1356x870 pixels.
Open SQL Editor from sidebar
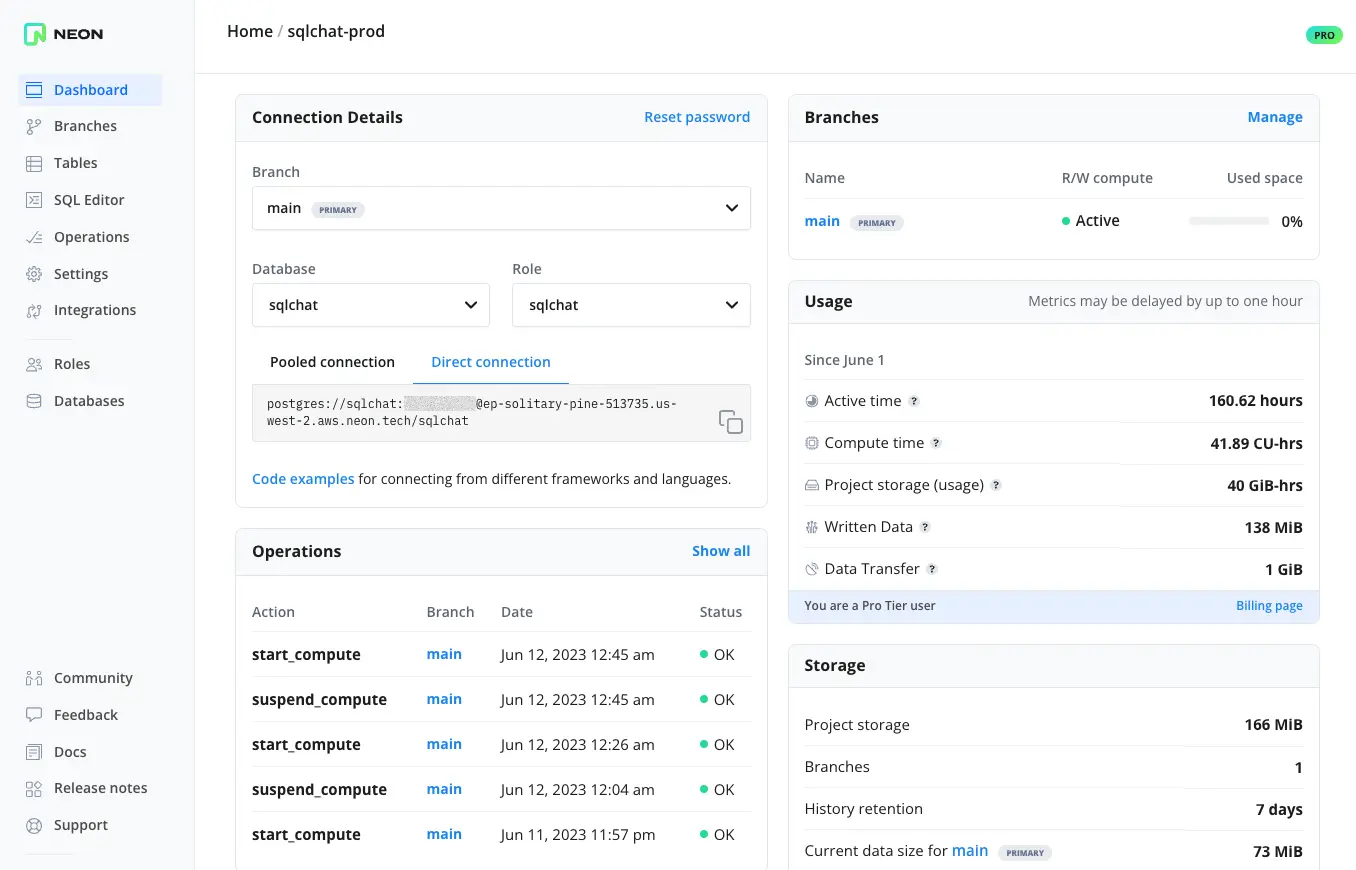[x=89, y=200]
